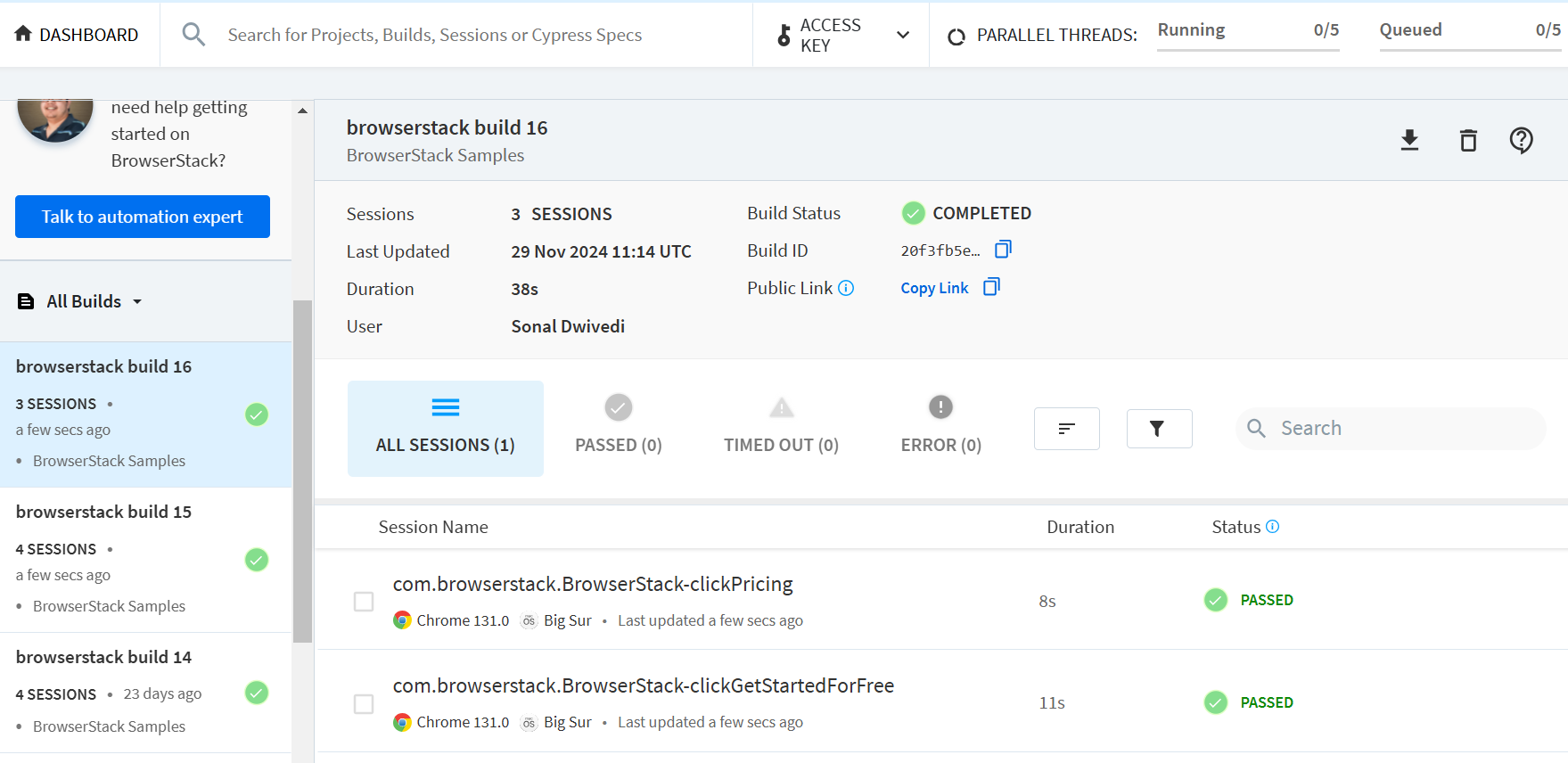Expand the Access Key dropdown arrow
1568x763 pixels.
(903, 36)
